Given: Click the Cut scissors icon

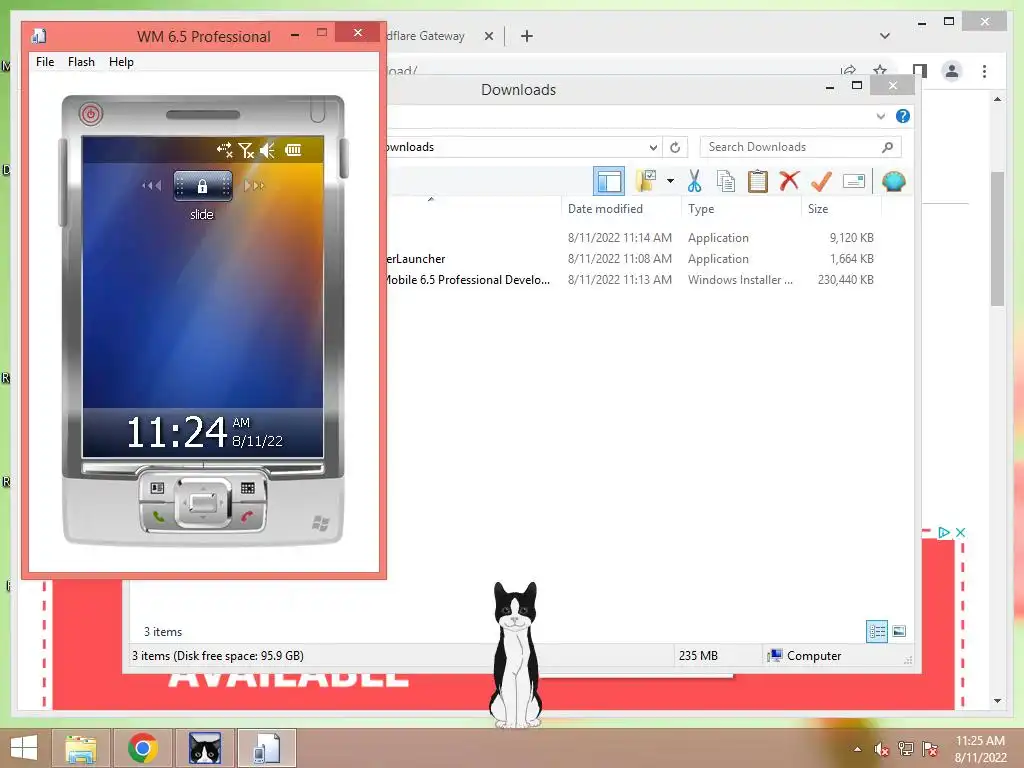Looking at the screenshot, I should tap(694, 181).
